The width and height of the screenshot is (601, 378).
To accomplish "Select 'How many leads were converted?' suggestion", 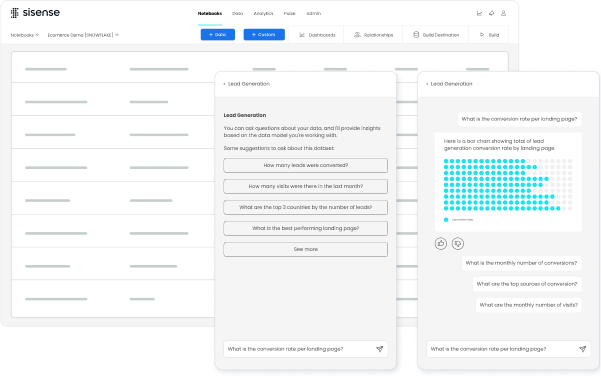I will coord(305,165).
